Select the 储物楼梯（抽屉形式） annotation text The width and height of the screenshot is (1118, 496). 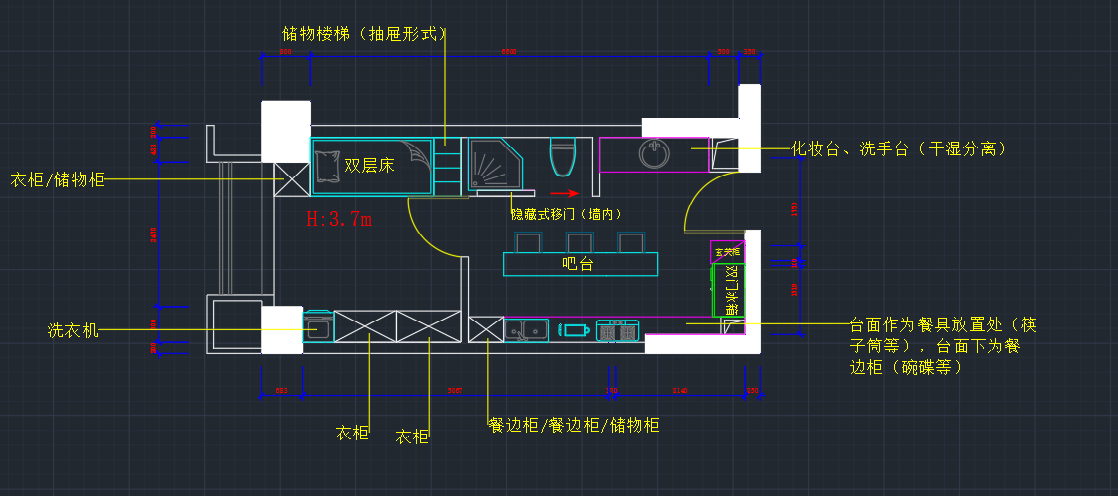(364, 33)
